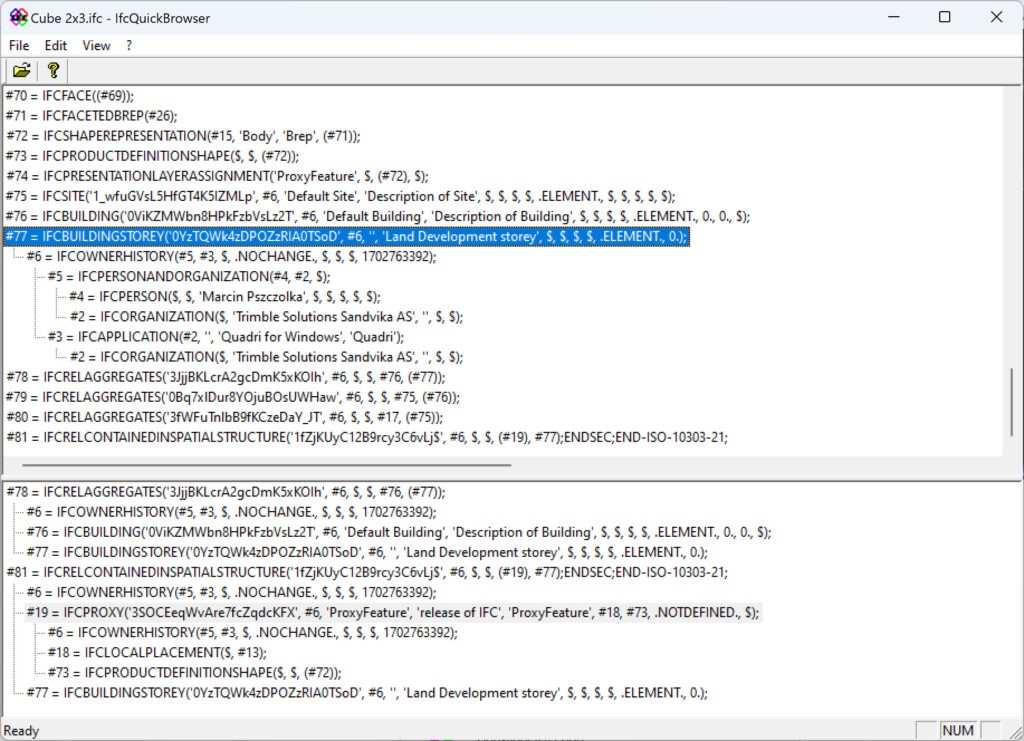1024x741 pixels.
Task: Open the View menu
Action: pos(95,45)
